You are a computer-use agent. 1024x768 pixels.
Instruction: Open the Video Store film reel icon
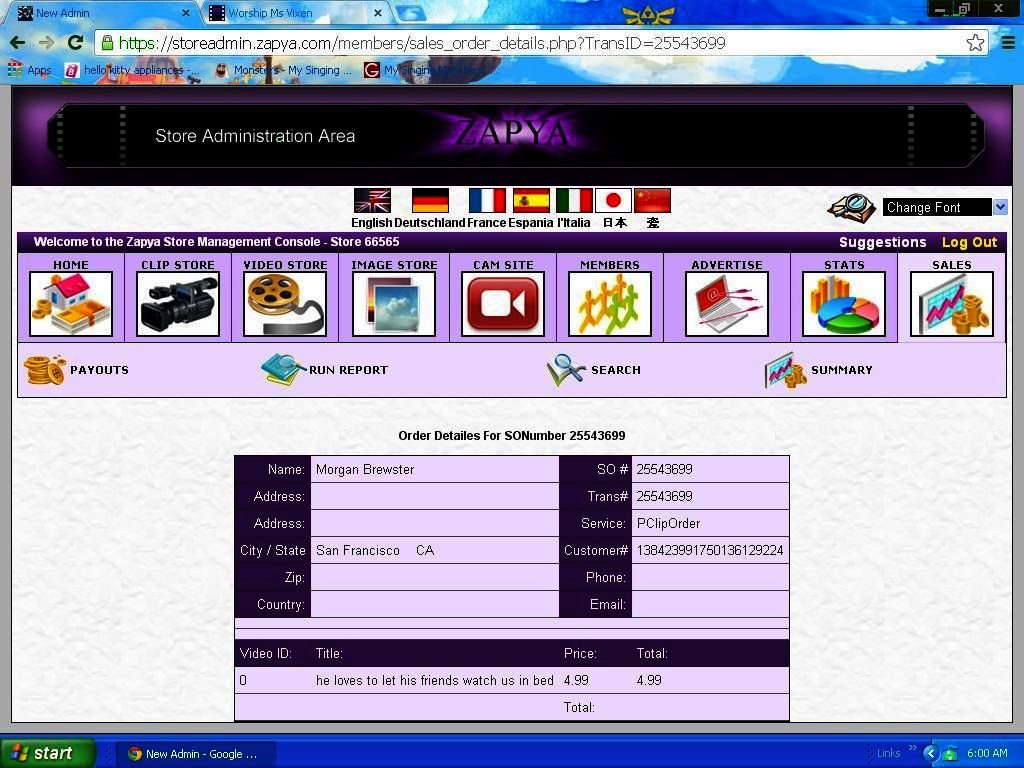285,304
